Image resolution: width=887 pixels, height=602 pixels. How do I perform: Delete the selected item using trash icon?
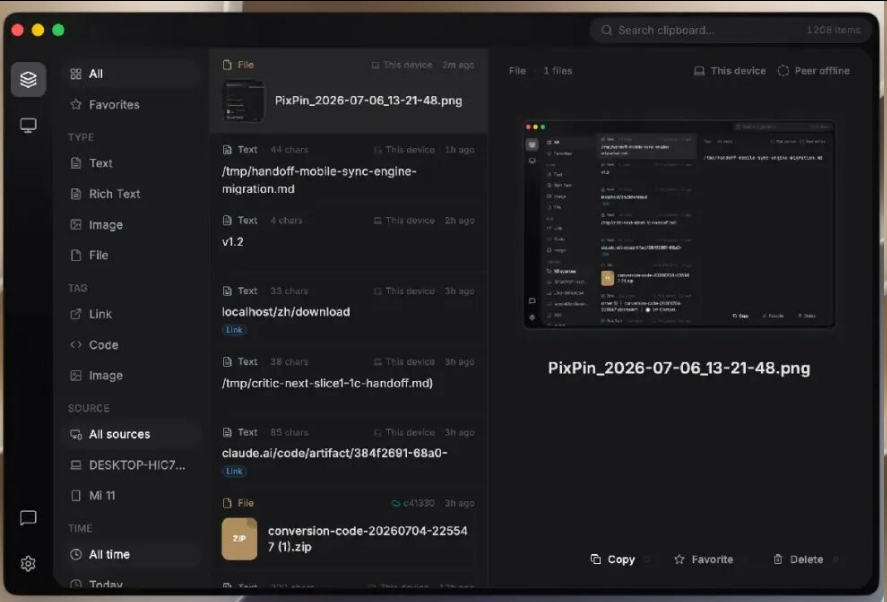[x=778, y=559]
